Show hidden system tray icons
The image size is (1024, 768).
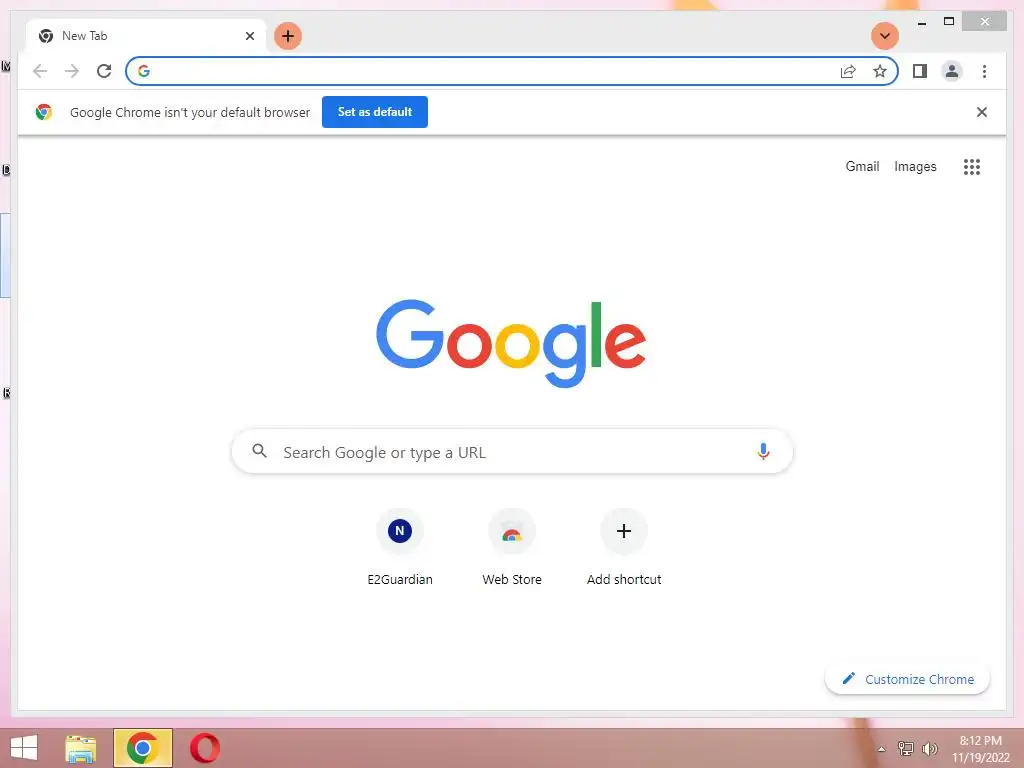click(881, 749)
